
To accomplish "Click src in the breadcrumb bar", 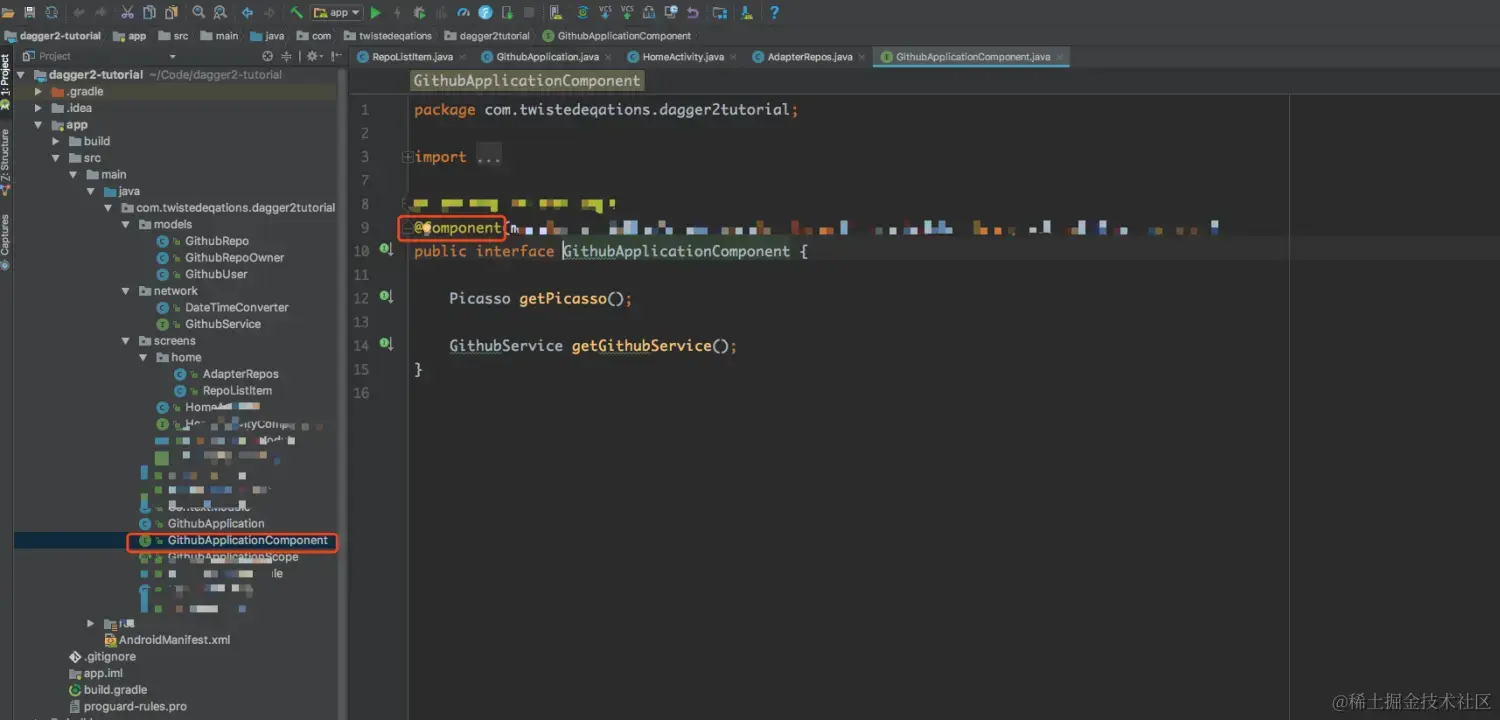I will click(172, 36).
